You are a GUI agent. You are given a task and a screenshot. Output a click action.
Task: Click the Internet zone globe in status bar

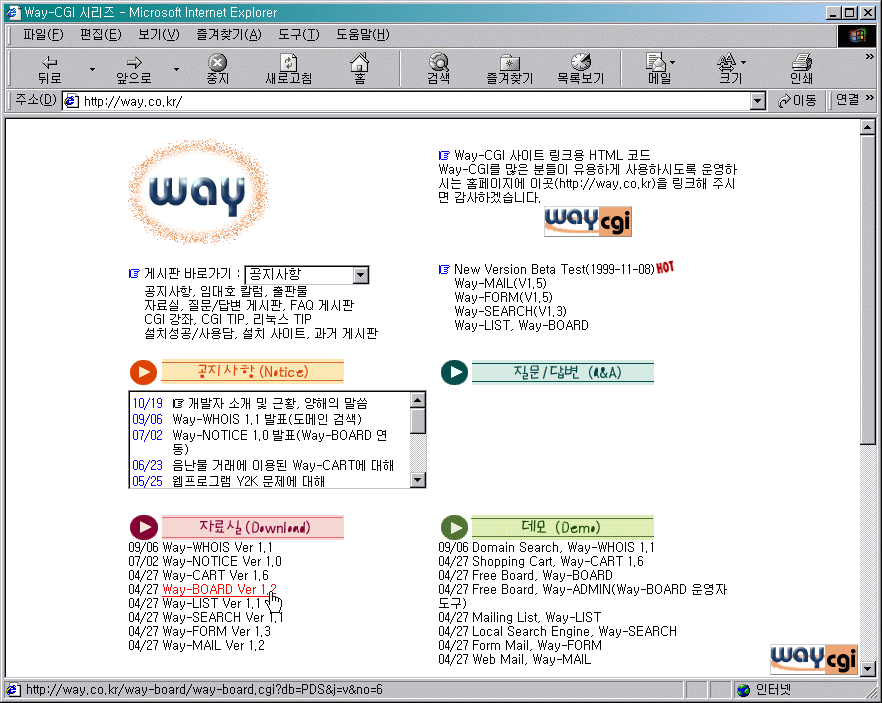coord(744,690)
